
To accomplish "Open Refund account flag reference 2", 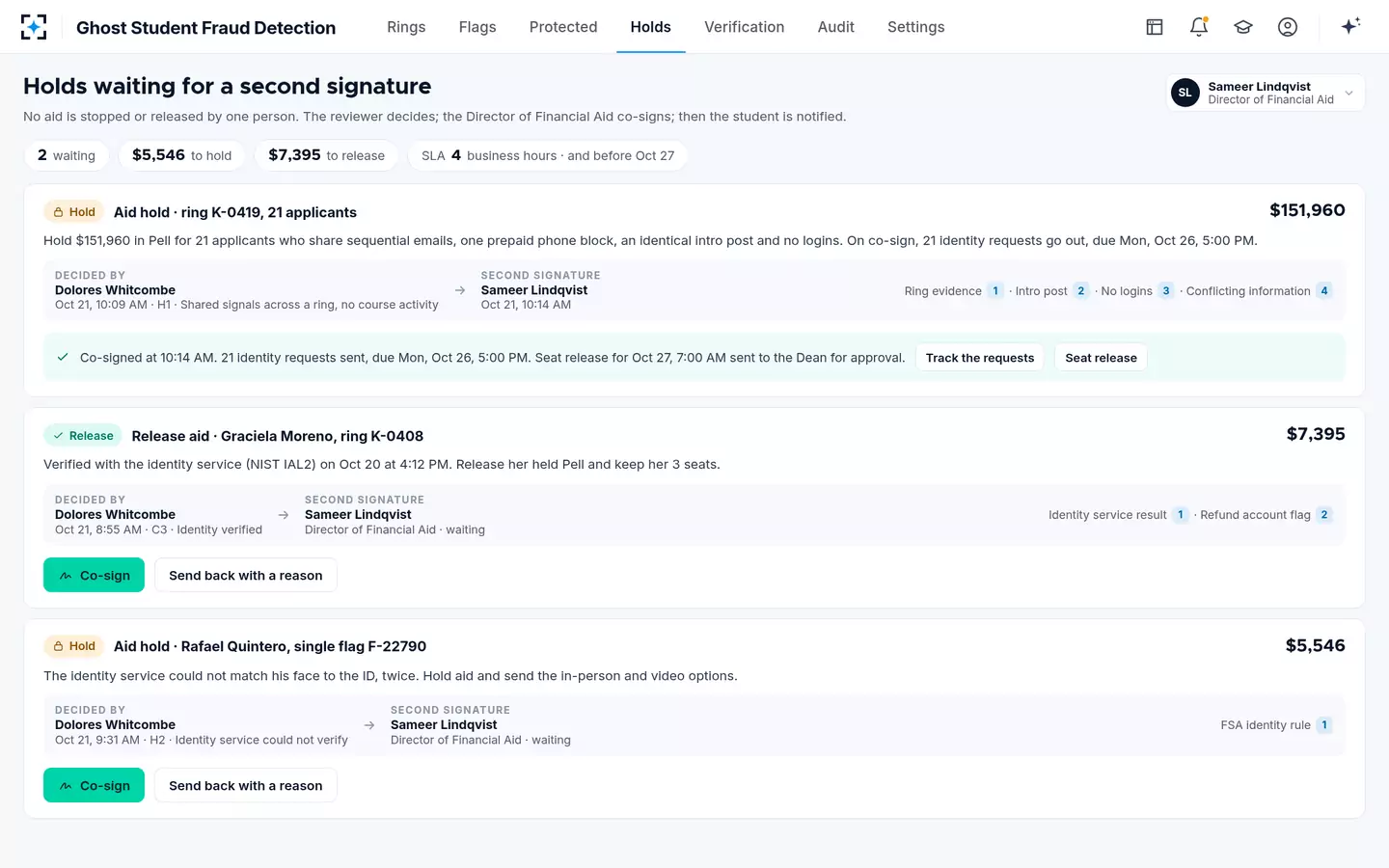I will pos(1324,515).
